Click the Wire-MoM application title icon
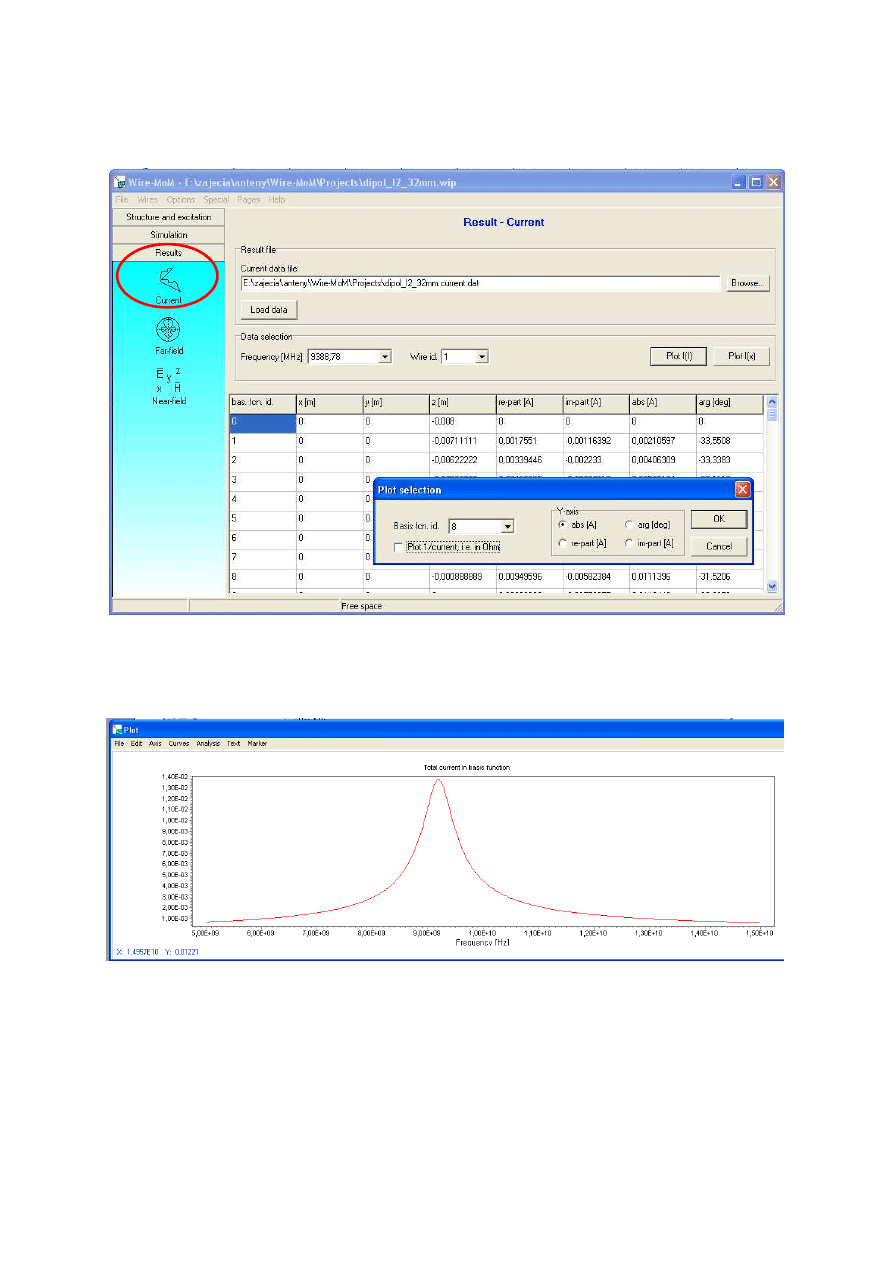Screen dimensions: 893x1263 point(120,183)
